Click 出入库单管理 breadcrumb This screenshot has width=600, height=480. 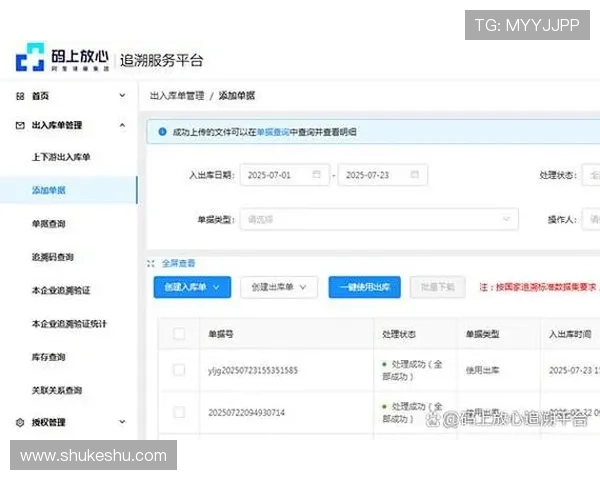tap(177, 96)
